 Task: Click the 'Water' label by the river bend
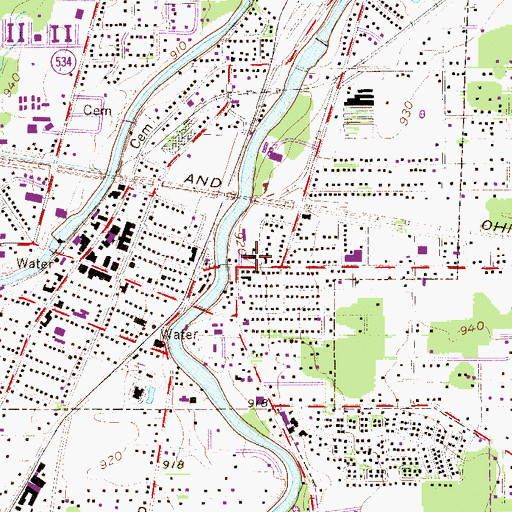pos(179,335)
